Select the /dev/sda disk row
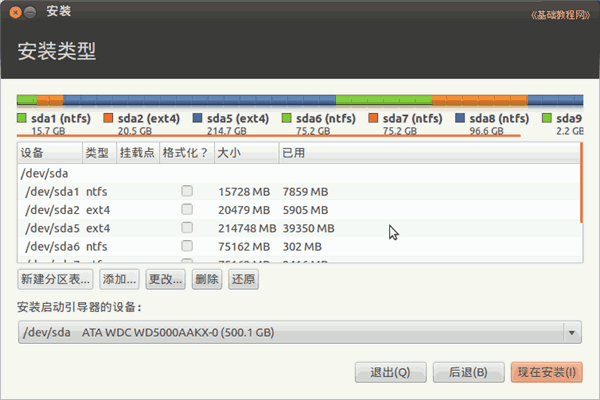 pos(298,173)
